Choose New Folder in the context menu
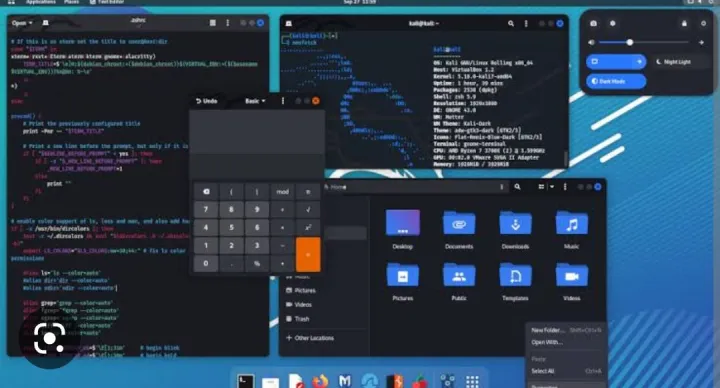This screenshot has height=388, width=720. (x=566, y=330)
